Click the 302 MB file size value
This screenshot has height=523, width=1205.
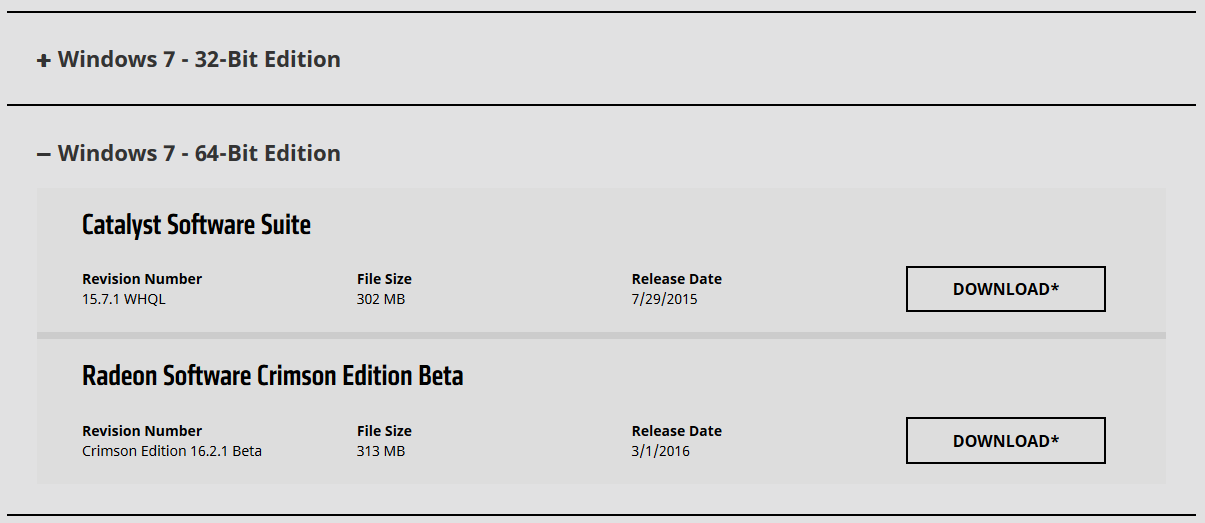click(x=381, y=299)
